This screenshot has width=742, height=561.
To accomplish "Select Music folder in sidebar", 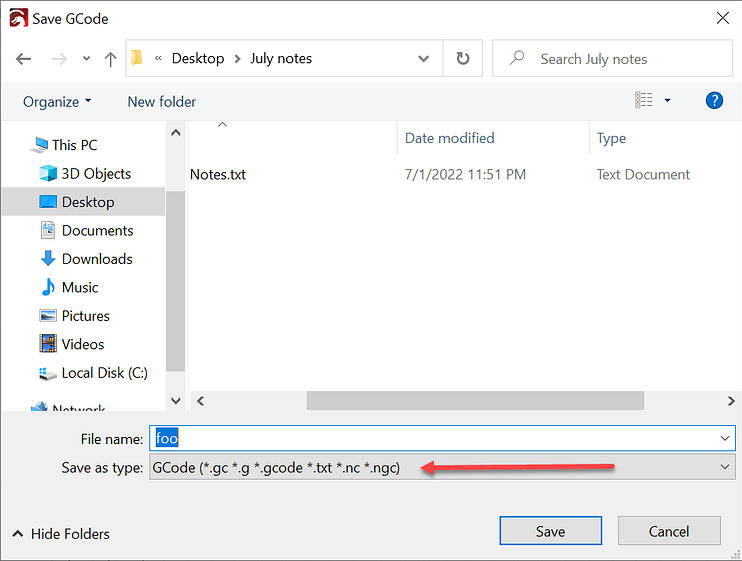I will tap(80, 287).
